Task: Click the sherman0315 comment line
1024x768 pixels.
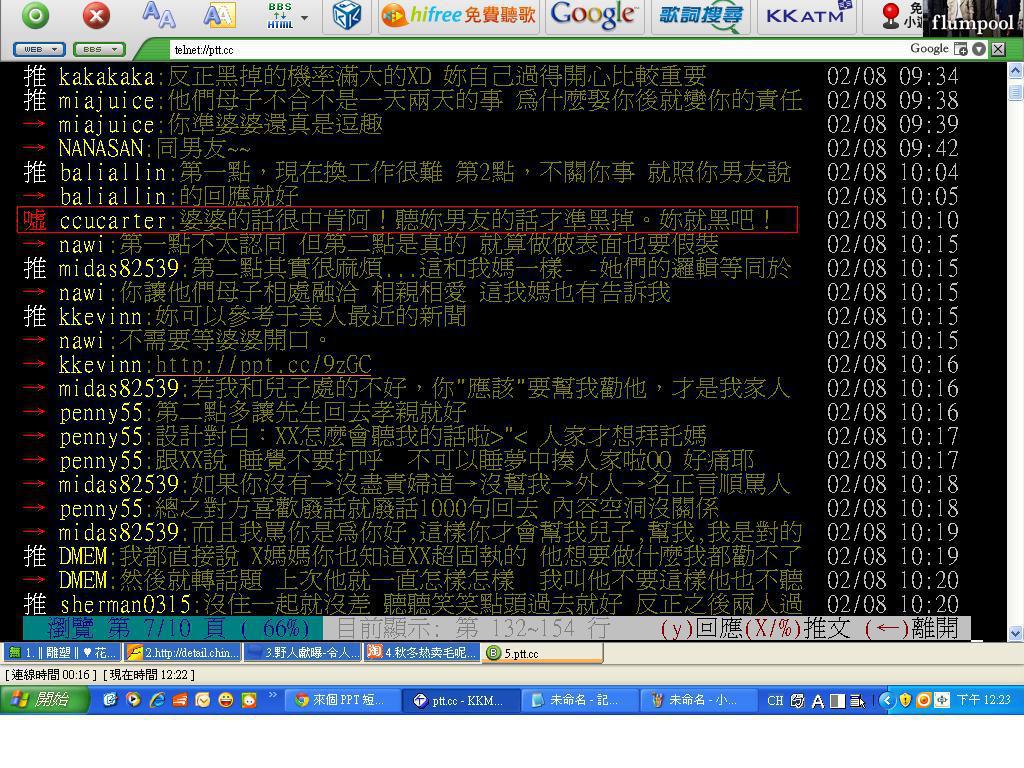Action: click(x=413, y=604)
